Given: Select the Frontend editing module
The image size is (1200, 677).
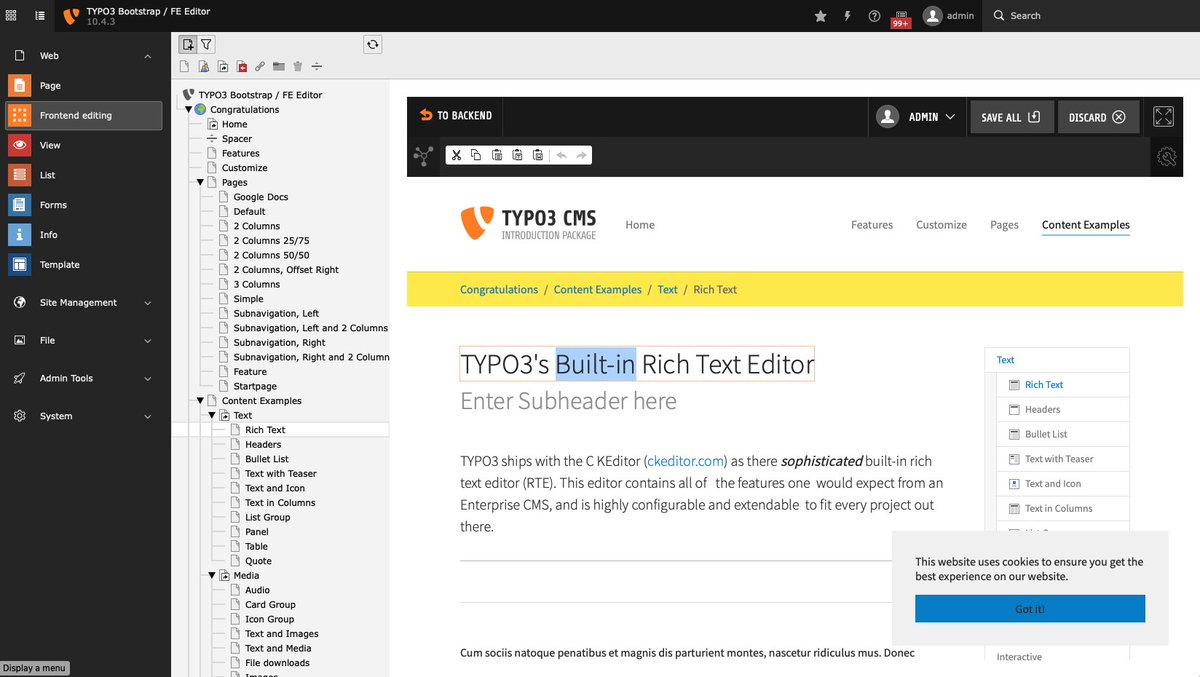Looking at the screenshot, I should [x=82, y=116].
